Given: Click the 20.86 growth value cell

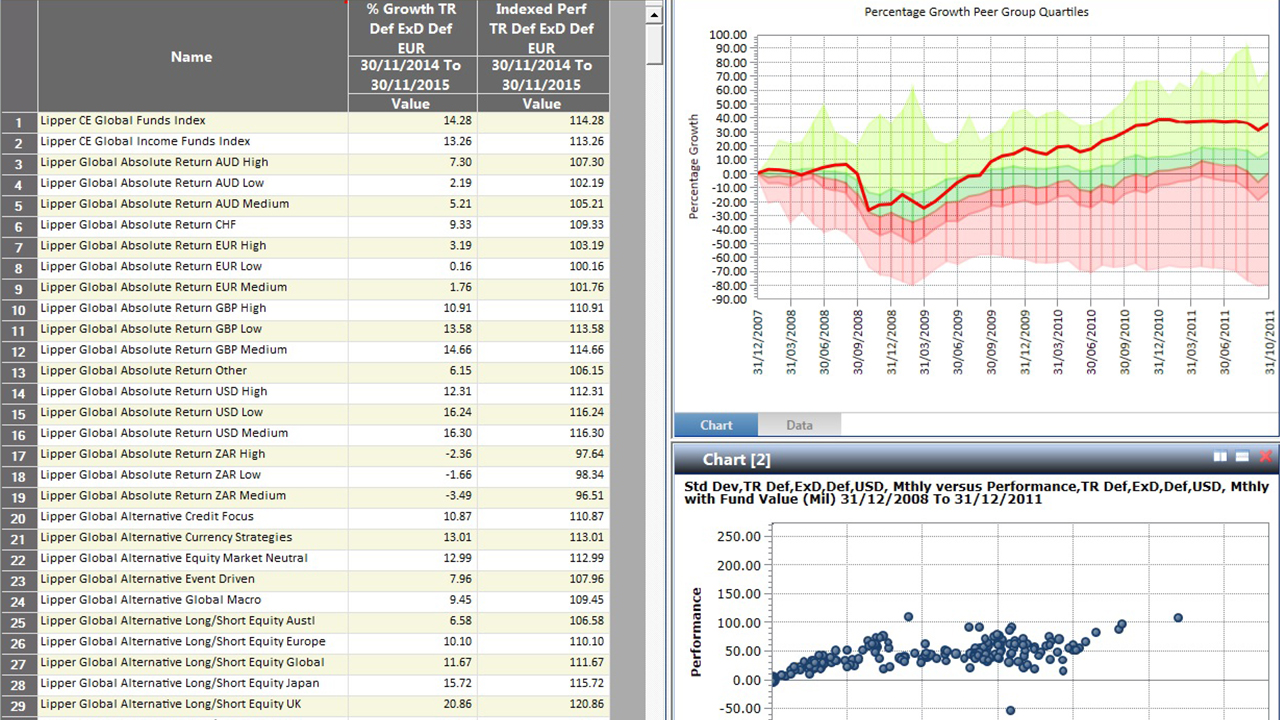Looking at the screenshot, I should pos(412,704).
